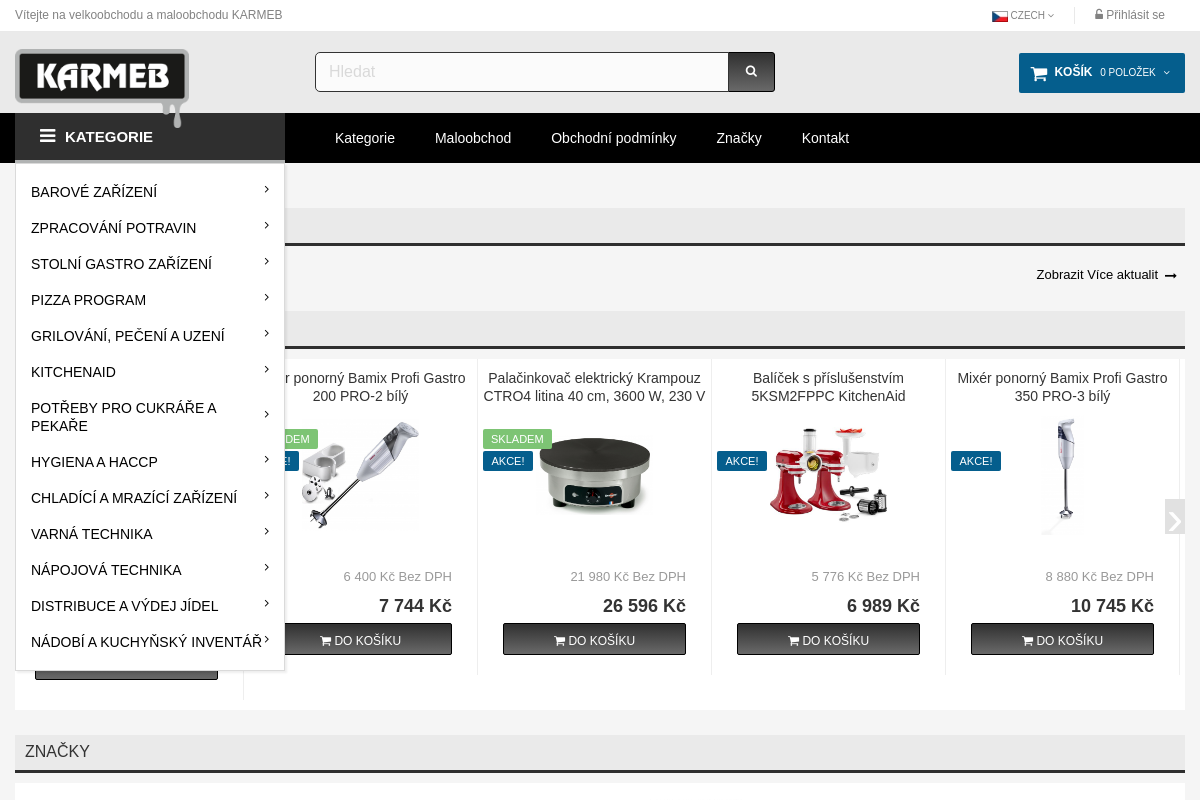Open the CZECH language dropdown
The height and width of the screenshot is (800, 1200).
1023,16
